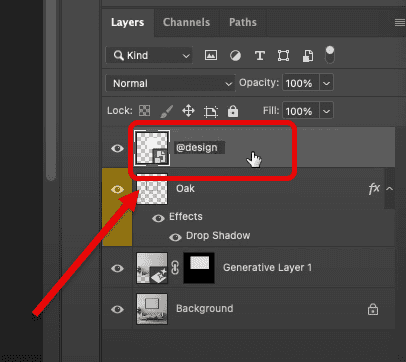Open the Kind filter dropdown
This screenshot has height=362, width=406.
click(x=149, y=55)
